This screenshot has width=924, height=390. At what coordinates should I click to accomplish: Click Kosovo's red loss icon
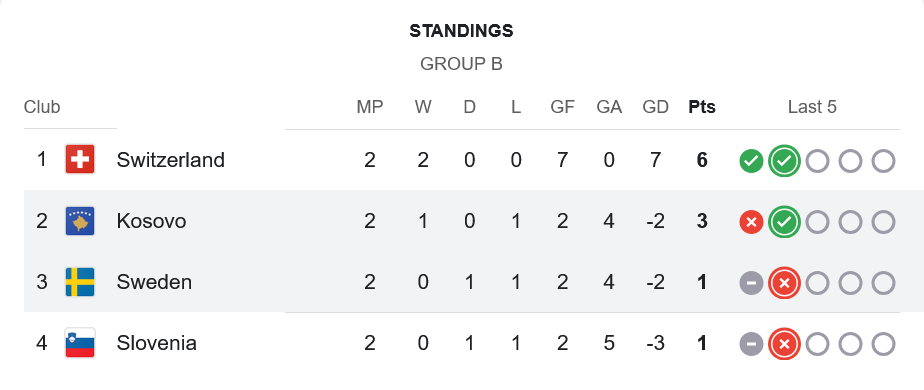click(751, 222)
